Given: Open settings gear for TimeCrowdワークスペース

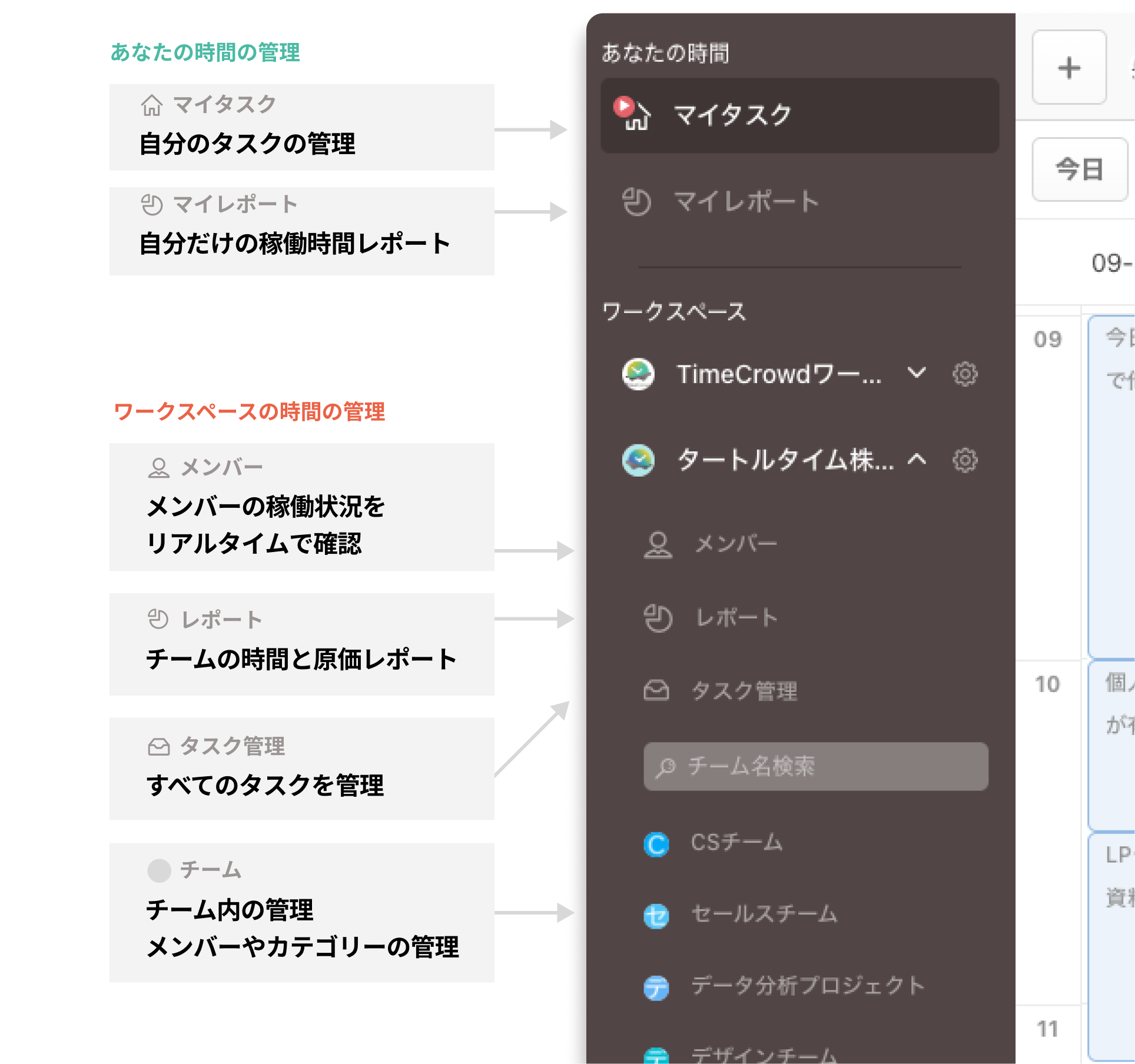Looking at the screenshot, I should coord(964,374).
